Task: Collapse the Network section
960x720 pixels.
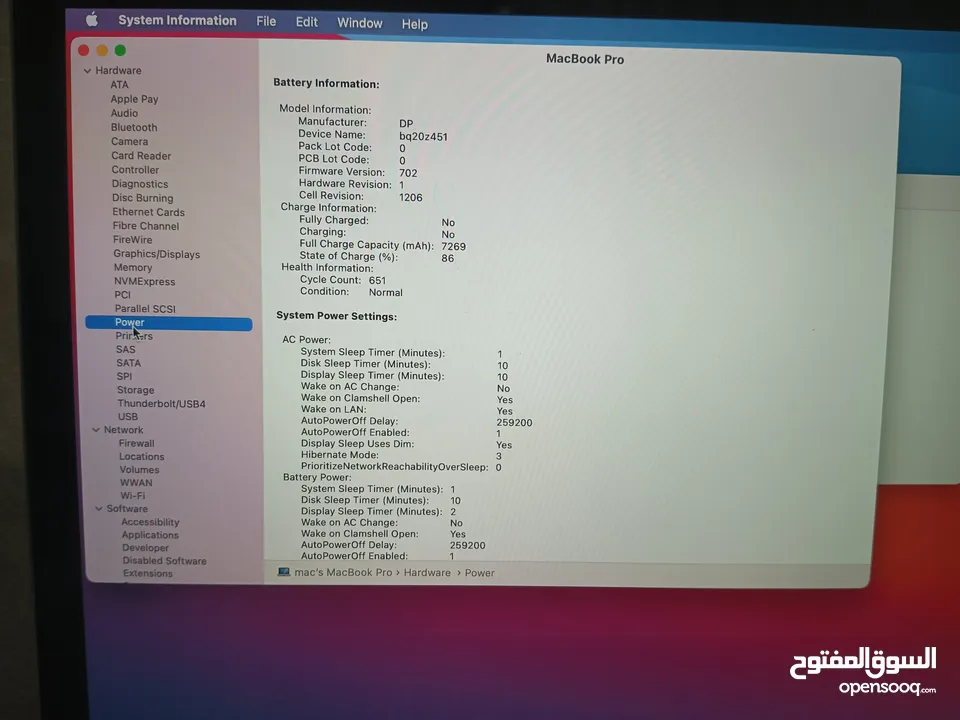Action: click(x=96, y=430)
